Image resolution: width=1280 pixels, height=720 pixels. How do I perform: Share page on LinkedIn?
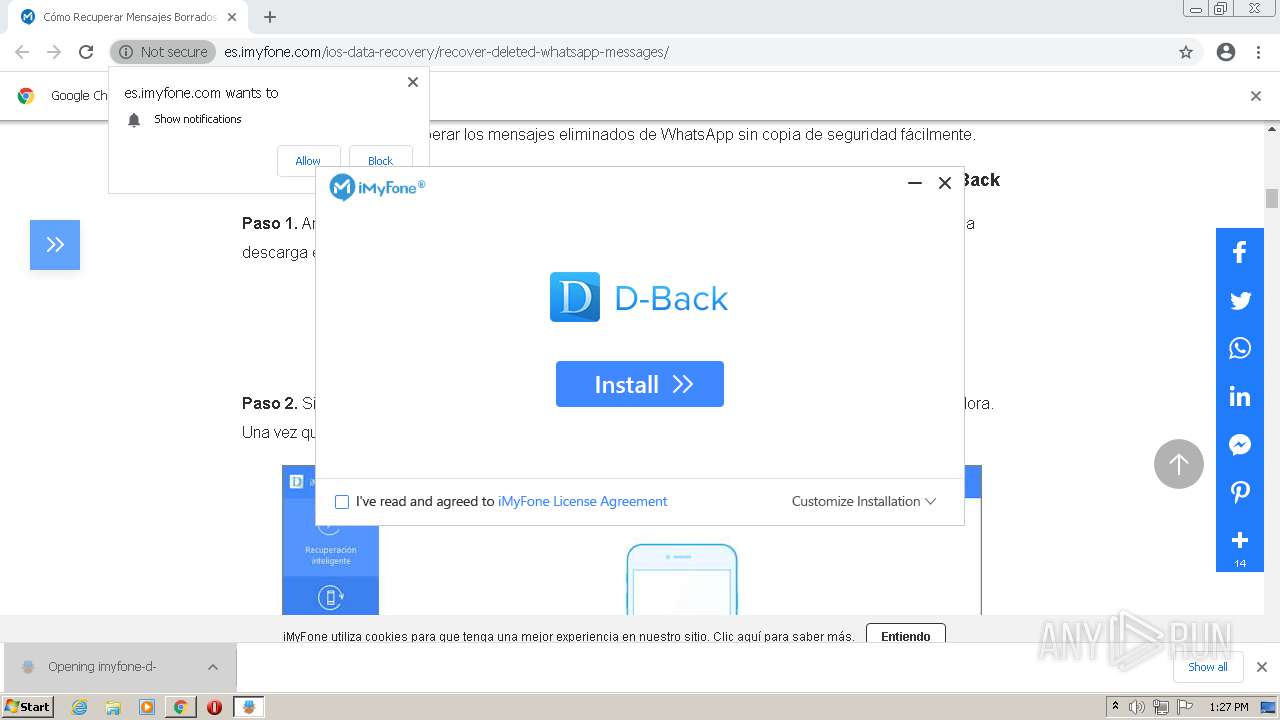pyautogui.click(x=1240, y=396)
